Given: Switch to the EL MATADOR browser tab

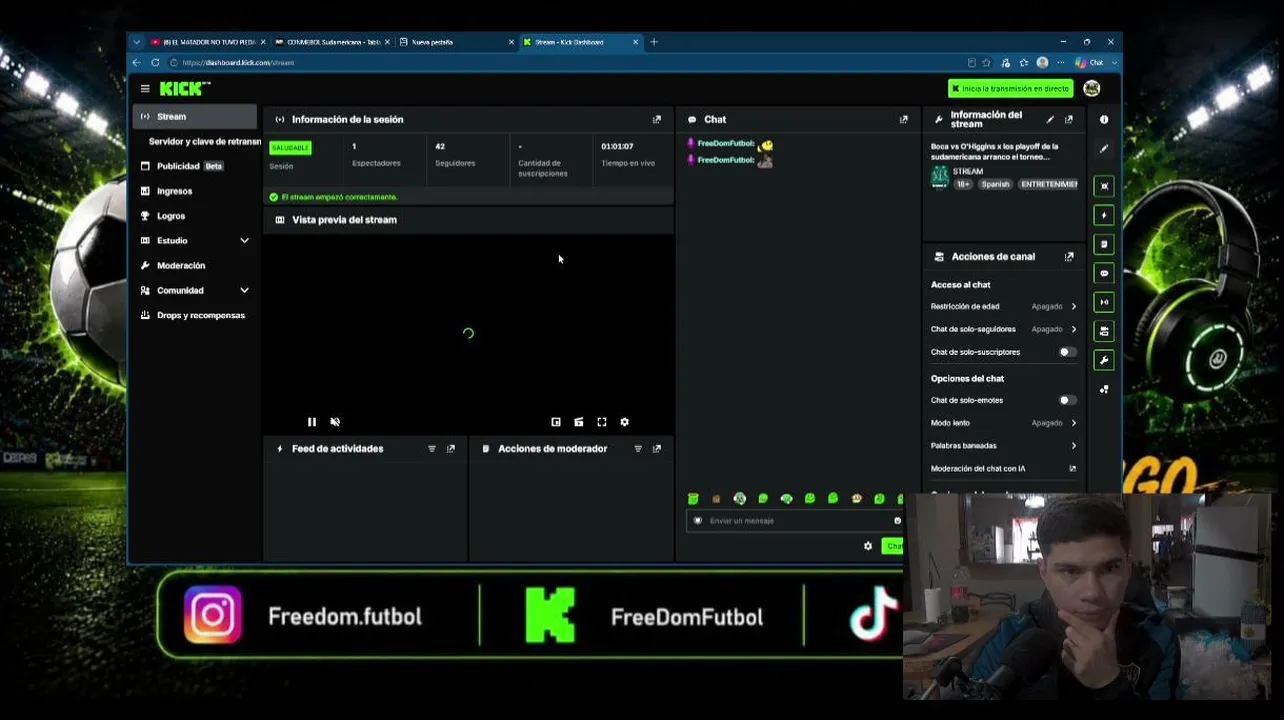Looking at the screenshot, I should (208, 42).
